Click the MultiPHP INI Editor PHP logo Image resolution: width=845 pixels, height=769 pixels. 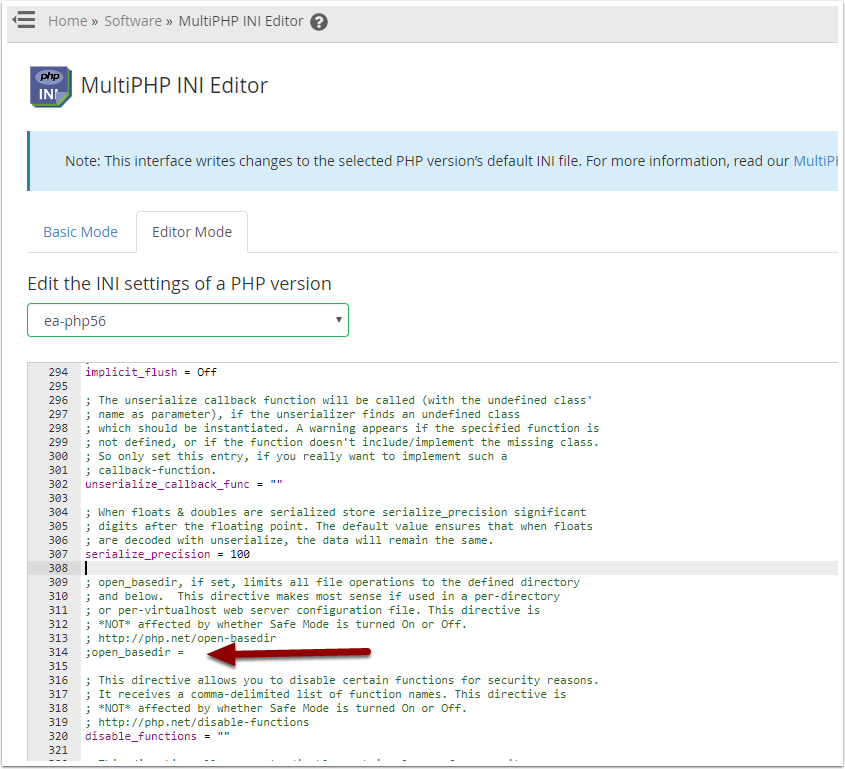coord(50,87)
